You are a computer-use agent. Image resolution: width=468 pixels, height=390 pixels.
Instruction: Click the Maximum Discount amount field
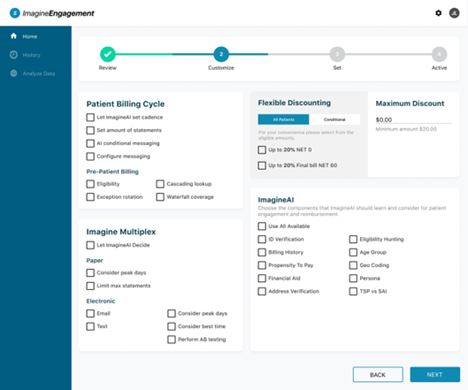414,120
